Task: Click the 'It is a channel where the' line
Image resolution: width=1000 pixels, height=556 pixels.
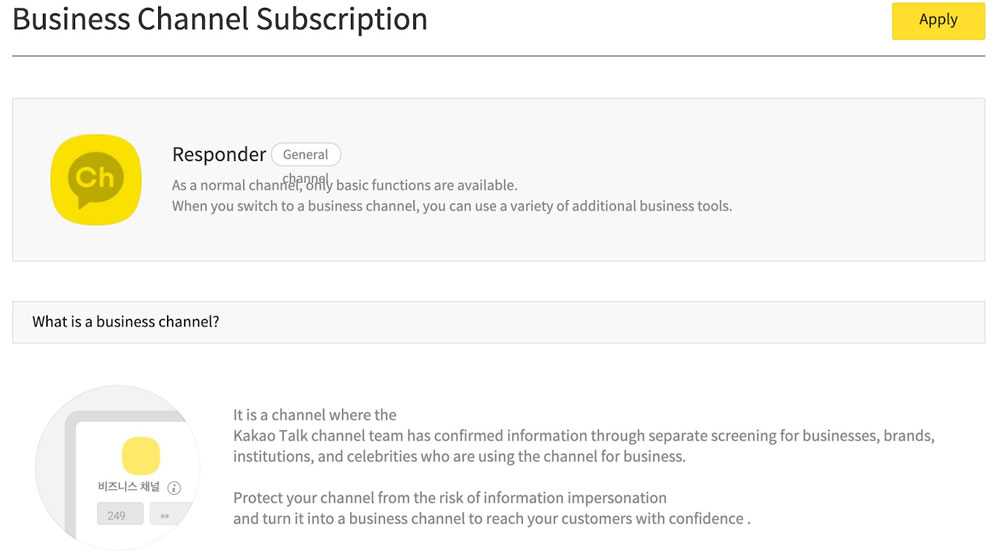Action: [x=315, y=415]
